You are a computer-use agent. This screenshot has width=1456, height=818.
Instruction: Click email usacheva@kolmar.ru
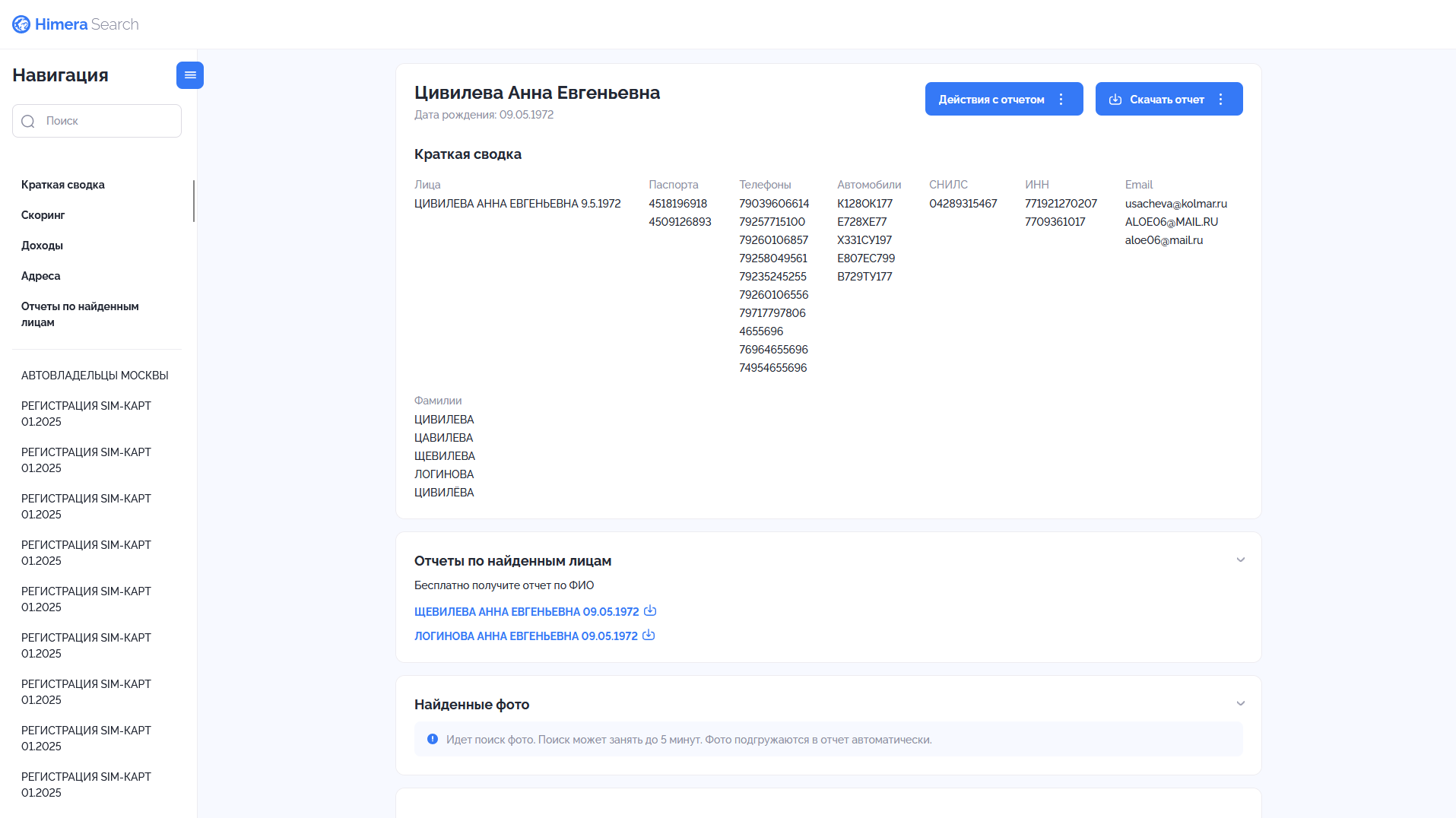(x=1176, y=204)
